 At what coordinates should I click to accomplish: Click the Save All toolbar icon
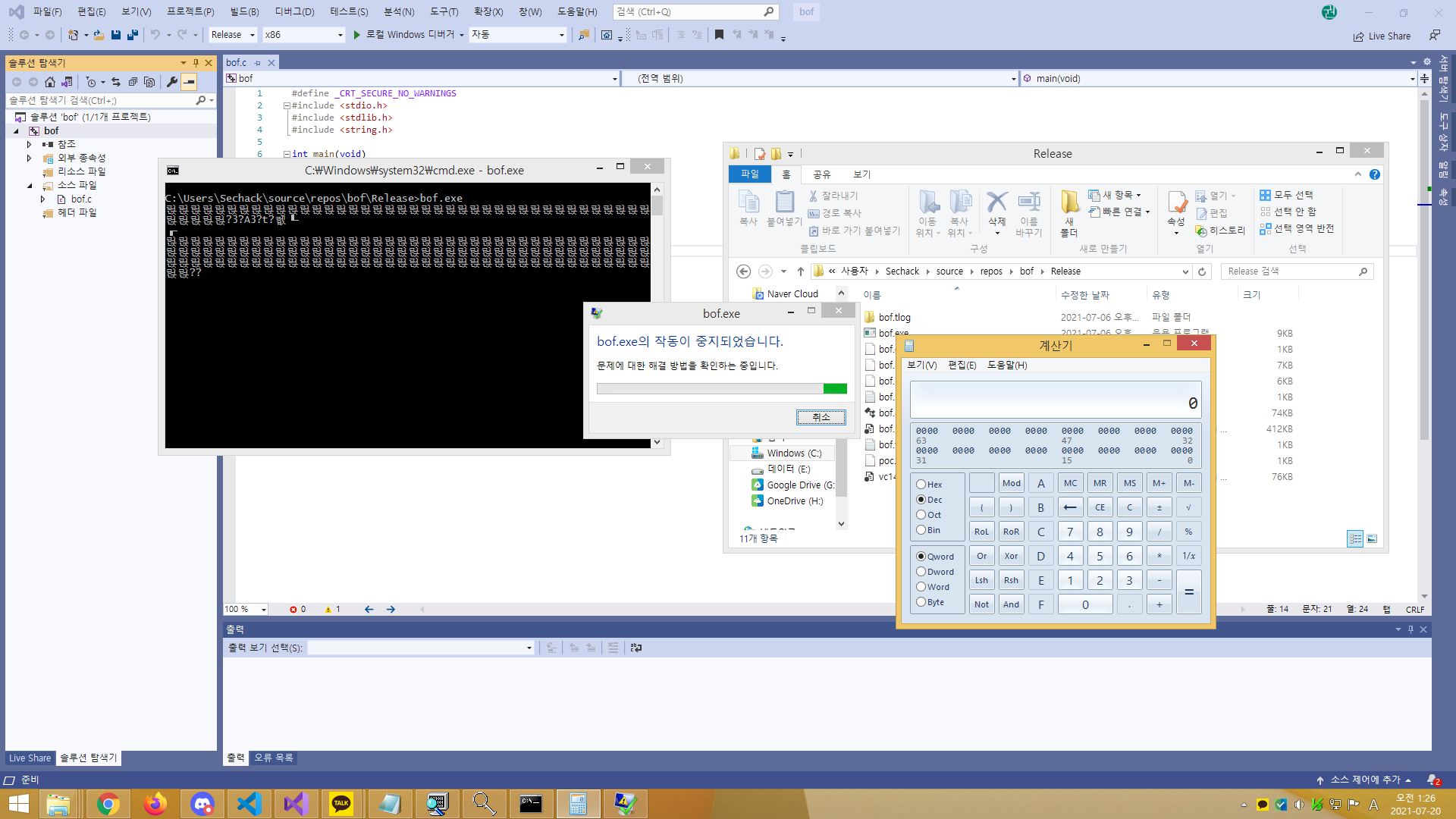coord(133,35)
